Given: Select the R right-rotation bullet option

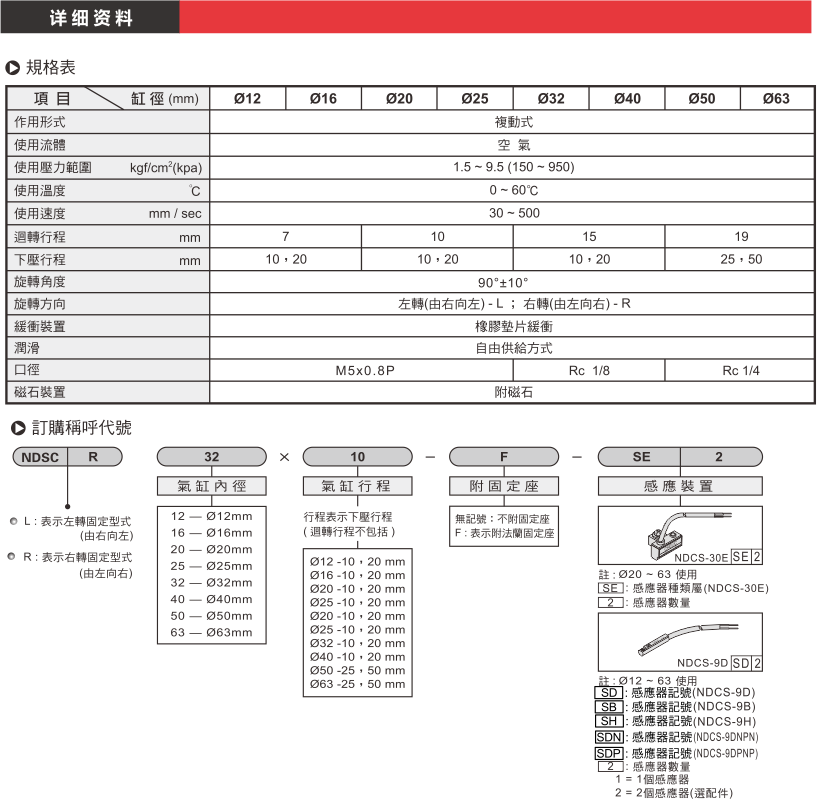Looking at the screenshot, I should (13, 556).
